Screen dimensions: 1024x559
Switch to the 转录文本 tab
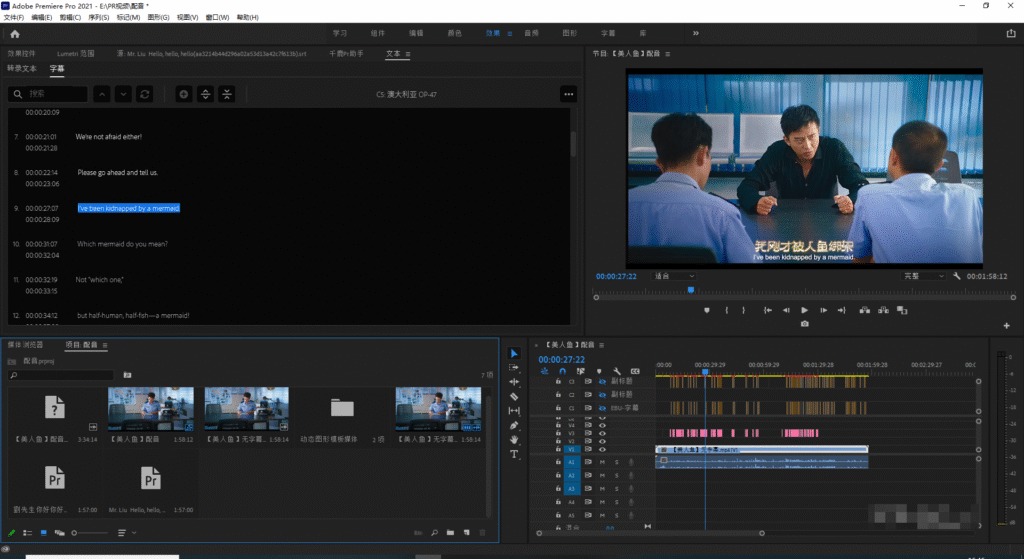(x=22, y=69)
